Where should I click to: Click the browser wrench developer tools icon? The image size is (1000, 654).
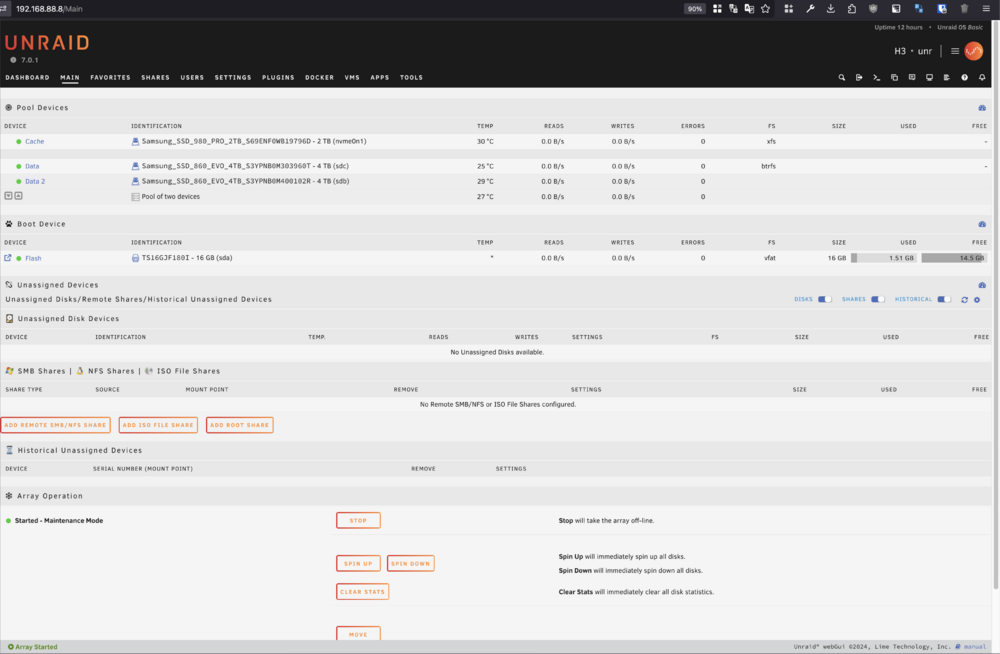coord(810,9)
